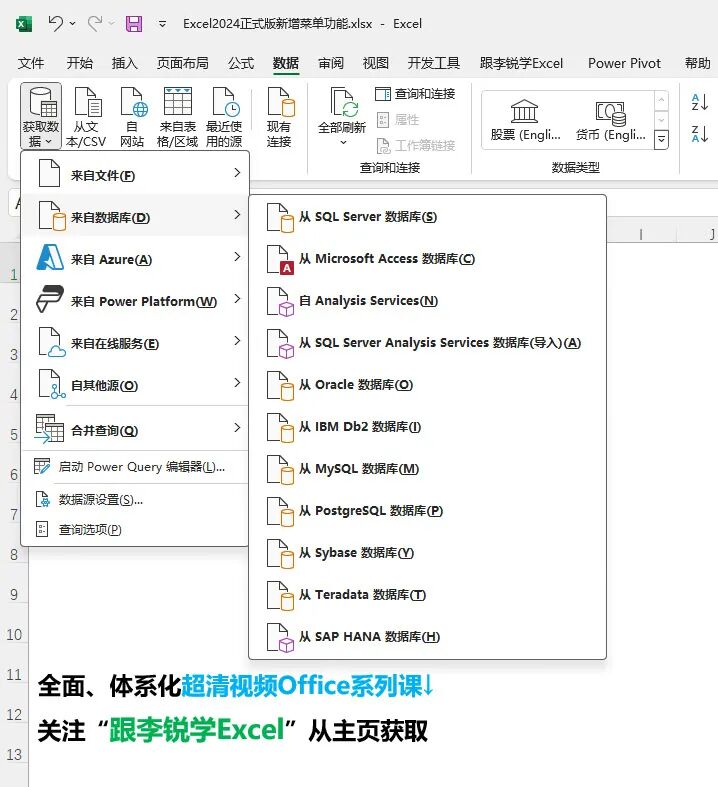Save the workbook with purple disk icon
This screenshot has width=718, height=787.
(134, 24)
